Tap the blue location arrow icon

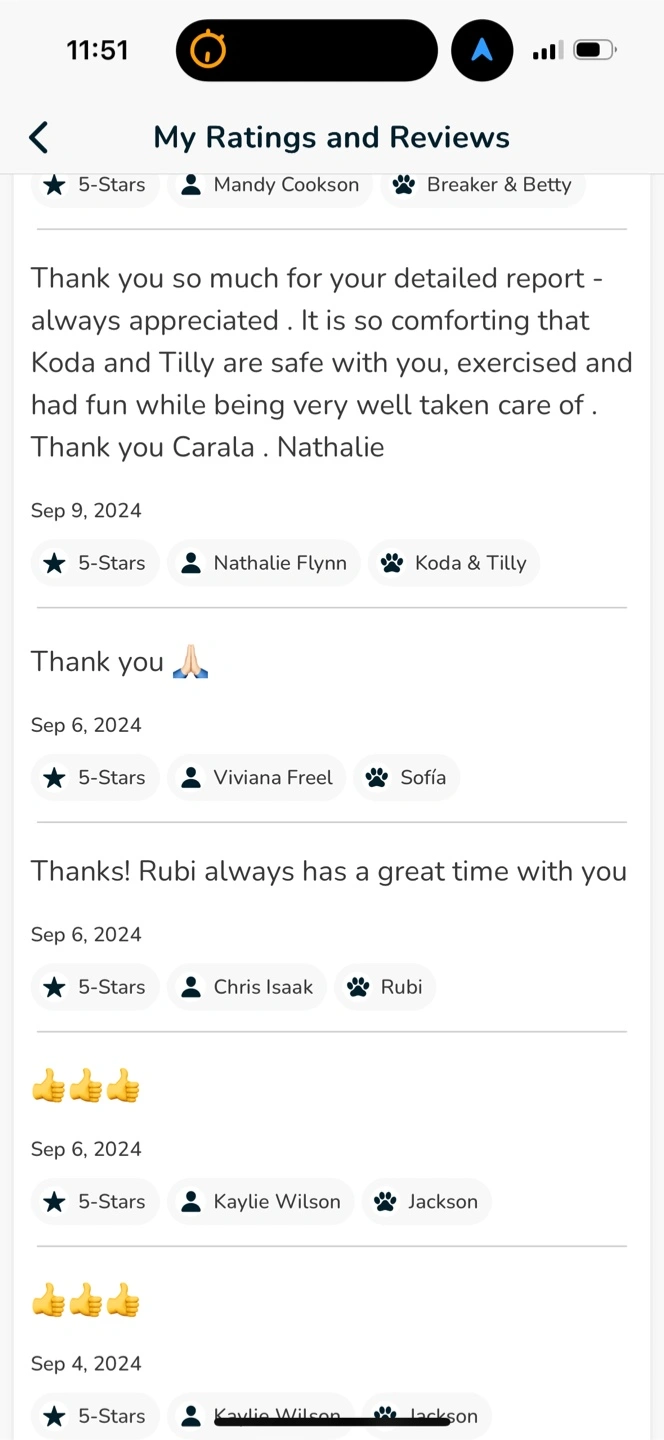click(482, 50)
